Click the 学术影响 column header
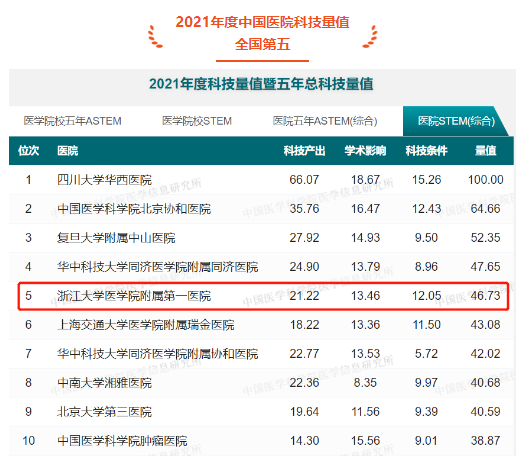The width and height of the screenshot is (523, 462). pyautogui.click(x=365, y=150)
